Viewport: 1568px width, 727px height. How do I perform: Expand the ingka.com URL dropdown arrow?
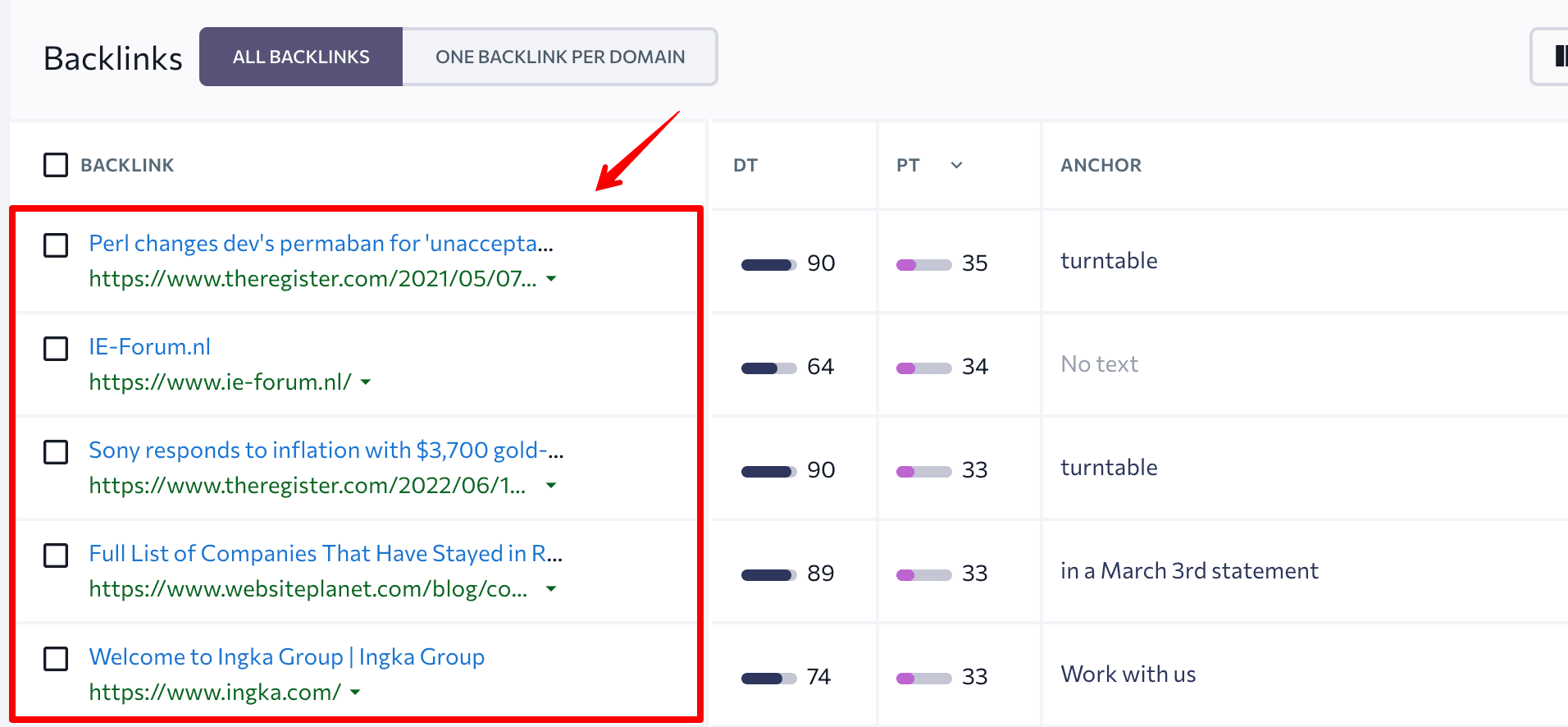(355, 693)
